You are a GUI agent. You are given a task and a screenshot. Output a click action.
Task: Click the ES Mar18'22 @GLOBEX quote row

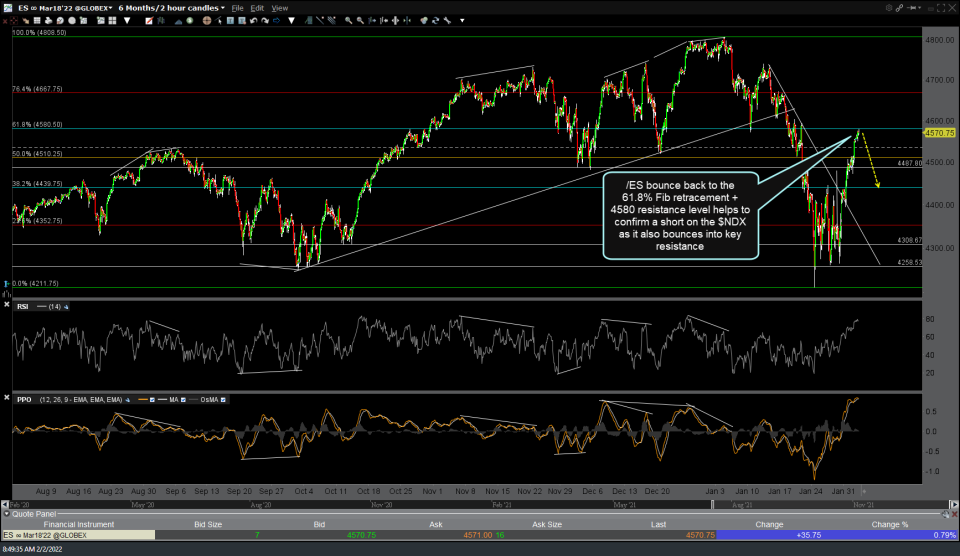point(480,535)
